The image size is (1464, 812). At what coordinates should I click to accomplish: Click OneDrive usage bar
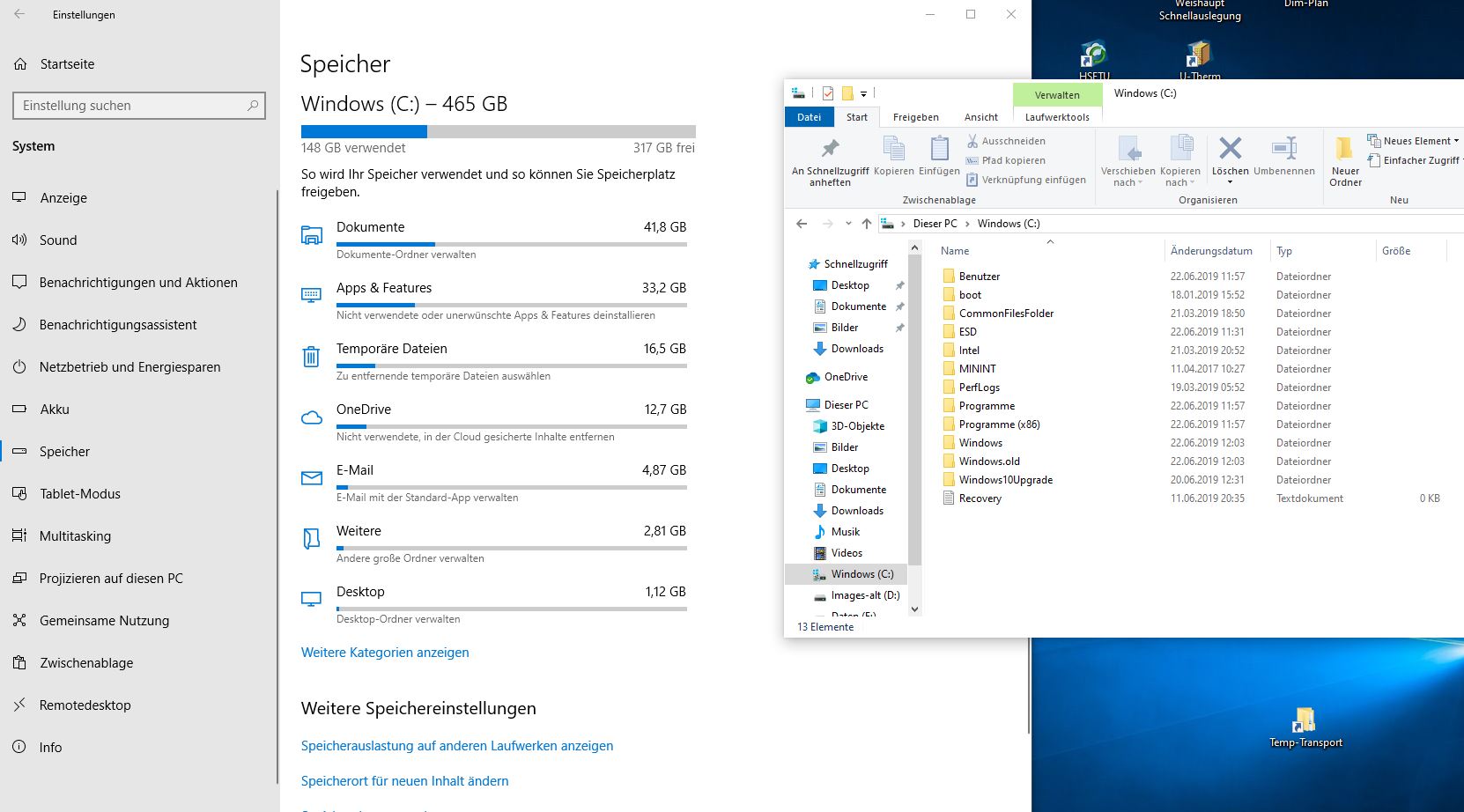coord(511,426)
